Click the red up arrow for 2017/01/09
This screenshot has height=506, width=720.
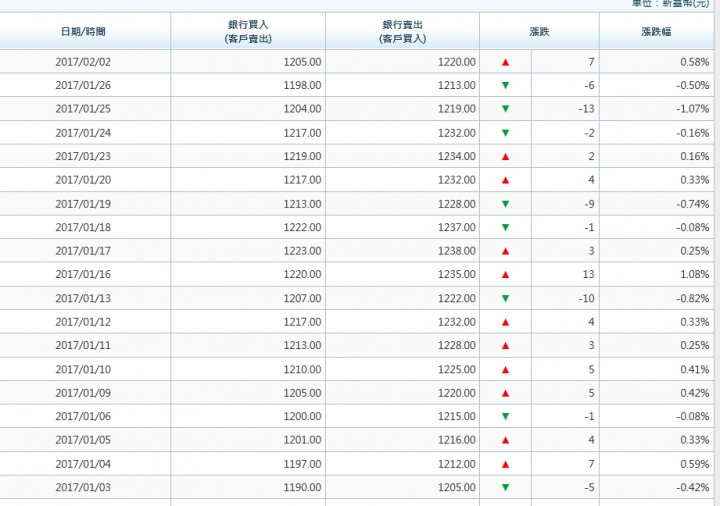click(x=506, y=393)
